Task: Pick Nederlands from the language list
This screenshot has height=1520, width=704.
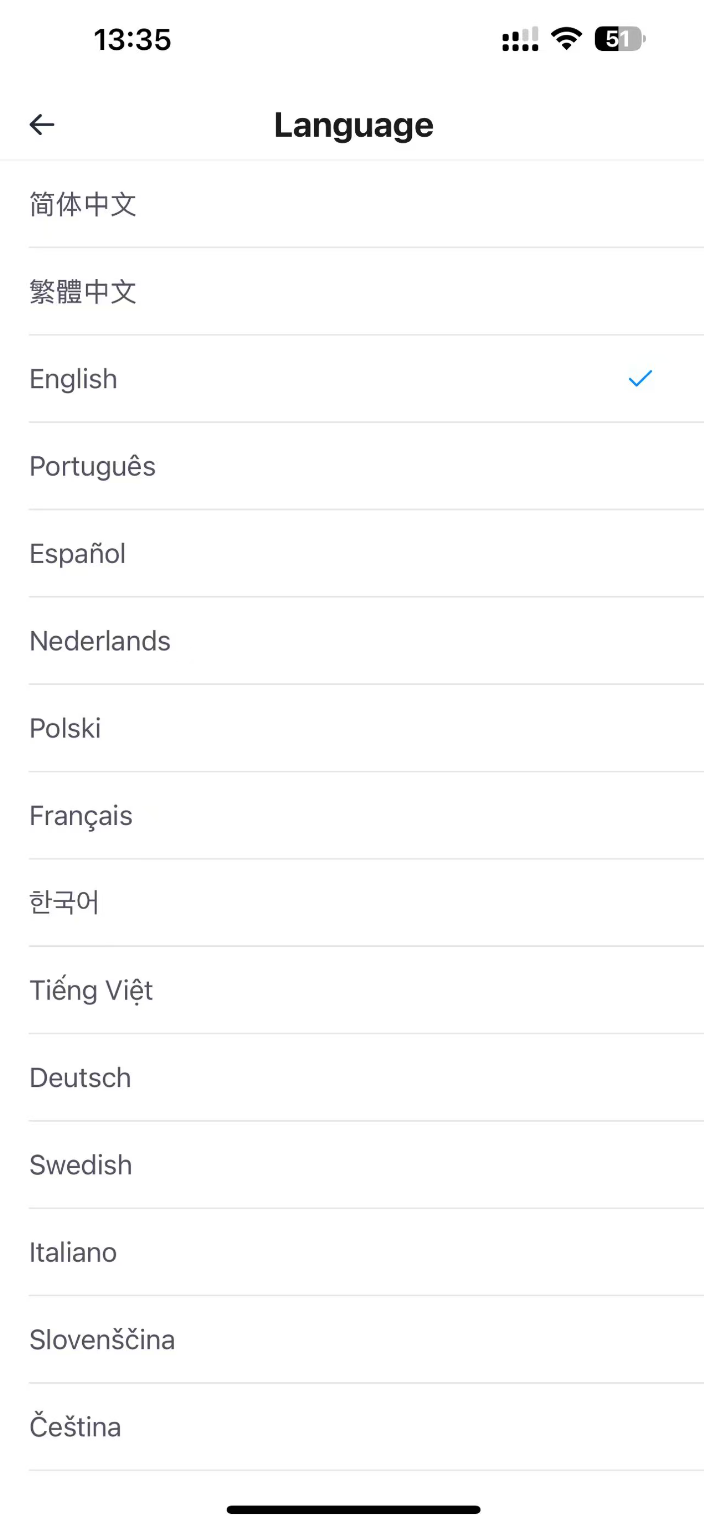Action: click(100, 641)
